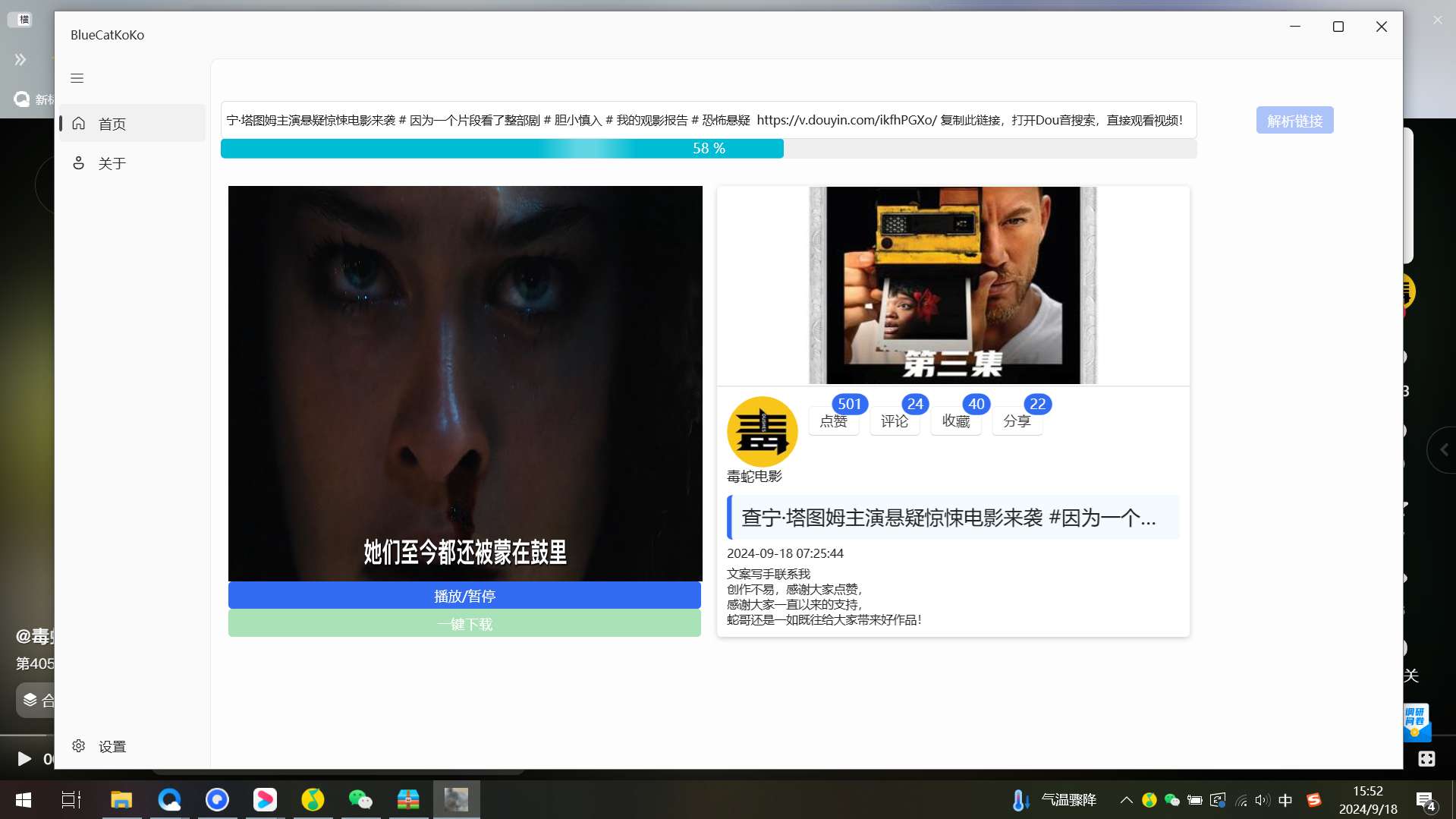Click the 58 % download progress bar
Image resolution: width=1456 pixels, height=819 pixels.
coord(709,149)
